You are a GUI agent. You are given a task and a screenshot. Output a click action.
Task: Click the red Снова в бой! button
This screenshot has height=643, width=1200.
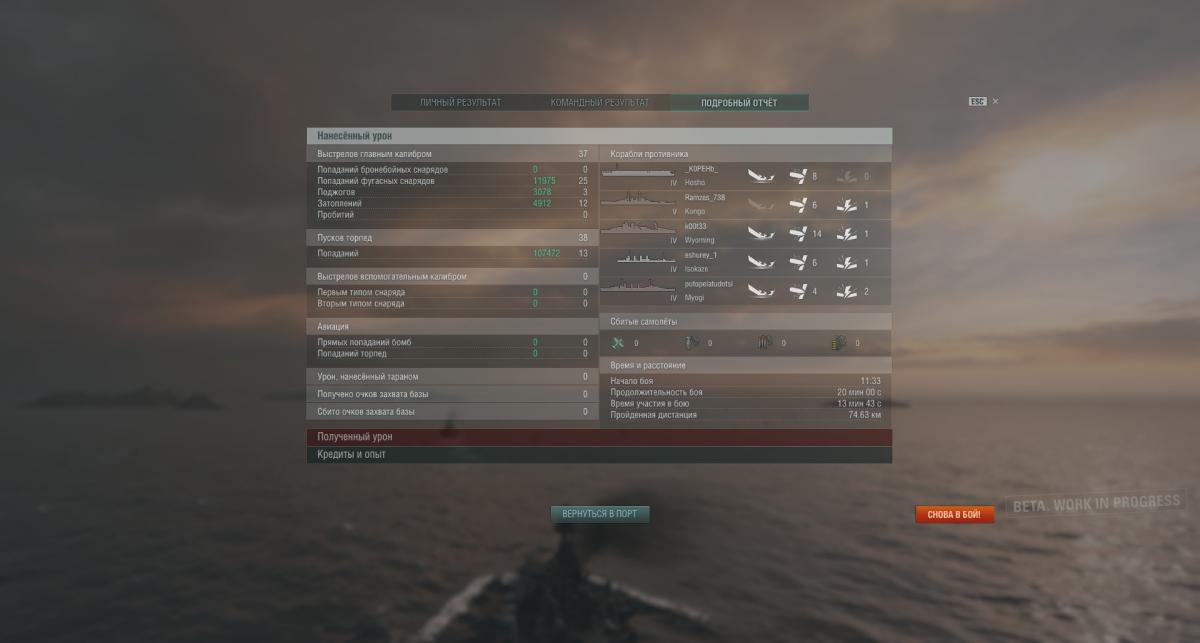(954, 515)
